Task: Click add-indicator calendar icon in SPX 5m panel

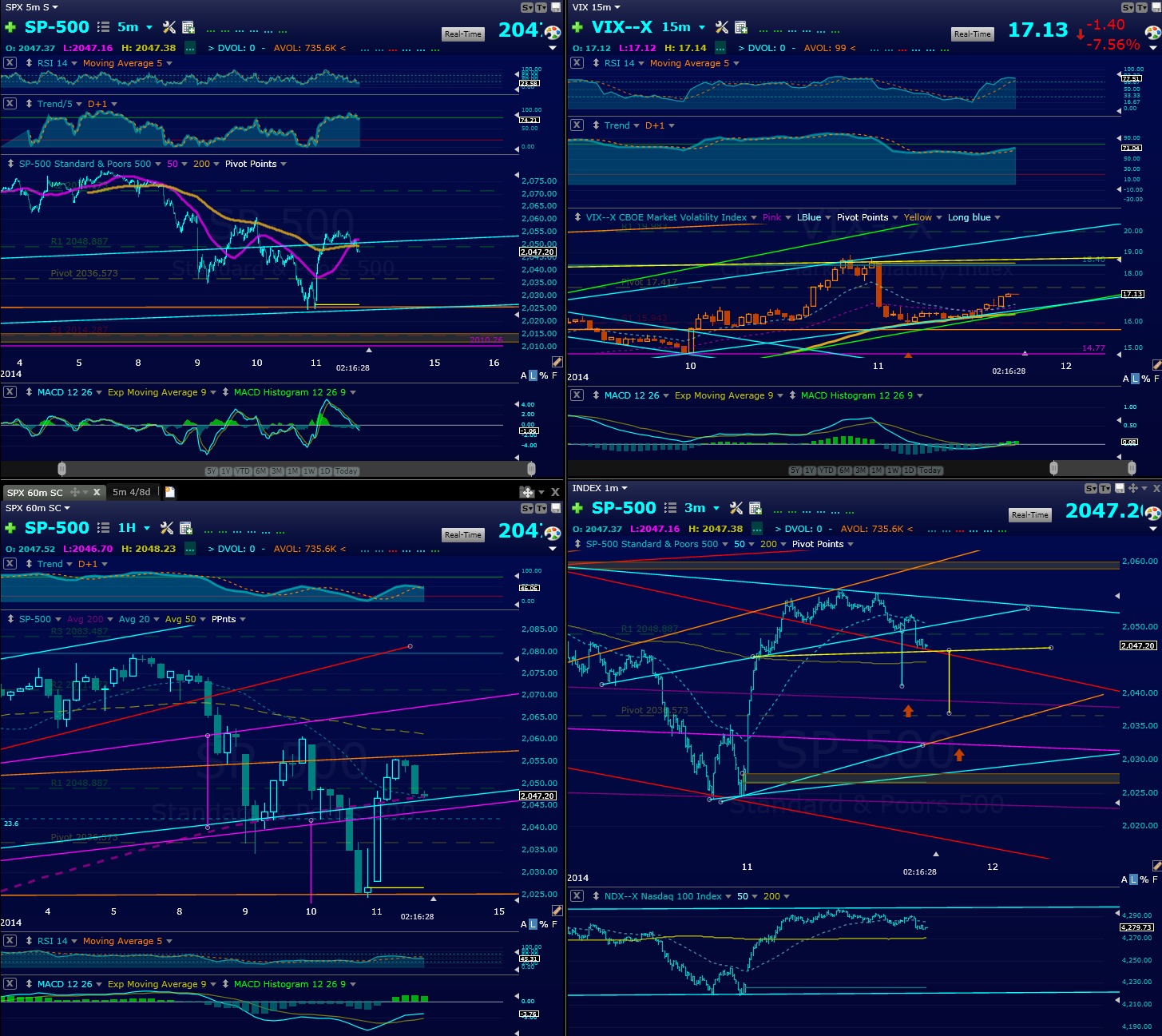Action: [188, 27]
